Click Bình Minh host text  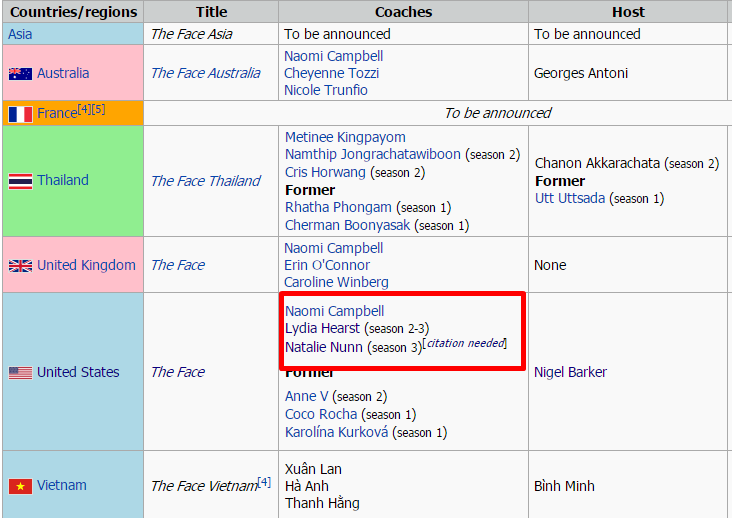coord(564,486)
